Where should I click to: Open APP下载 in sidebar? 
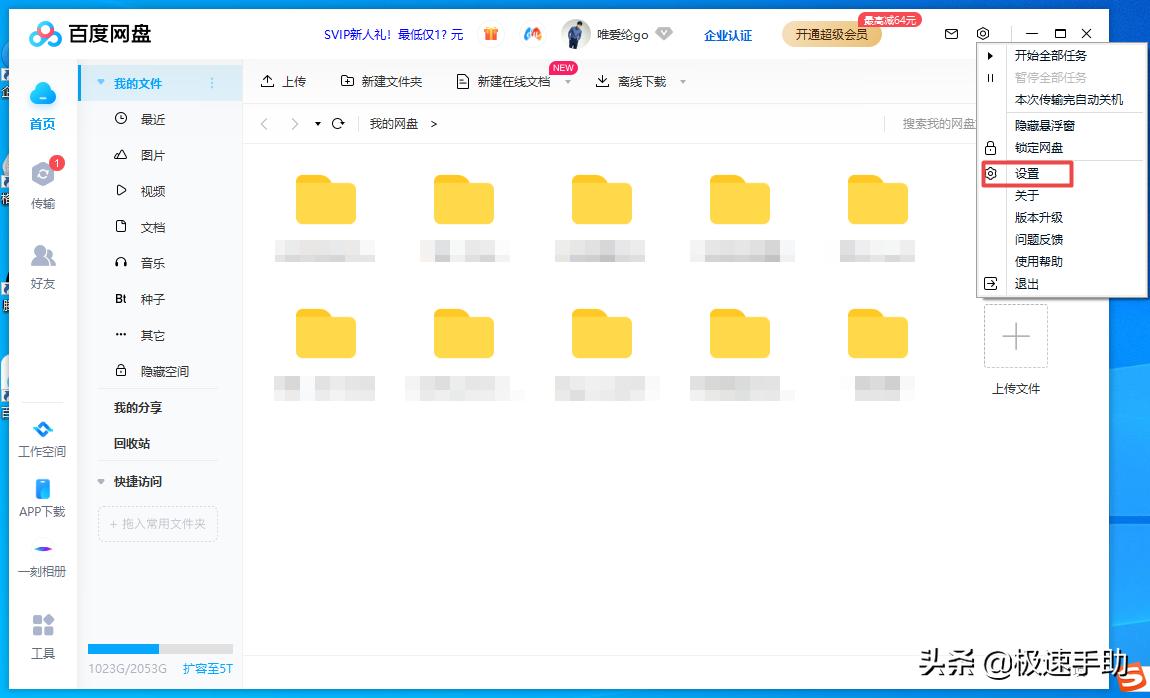pos(43,499)
